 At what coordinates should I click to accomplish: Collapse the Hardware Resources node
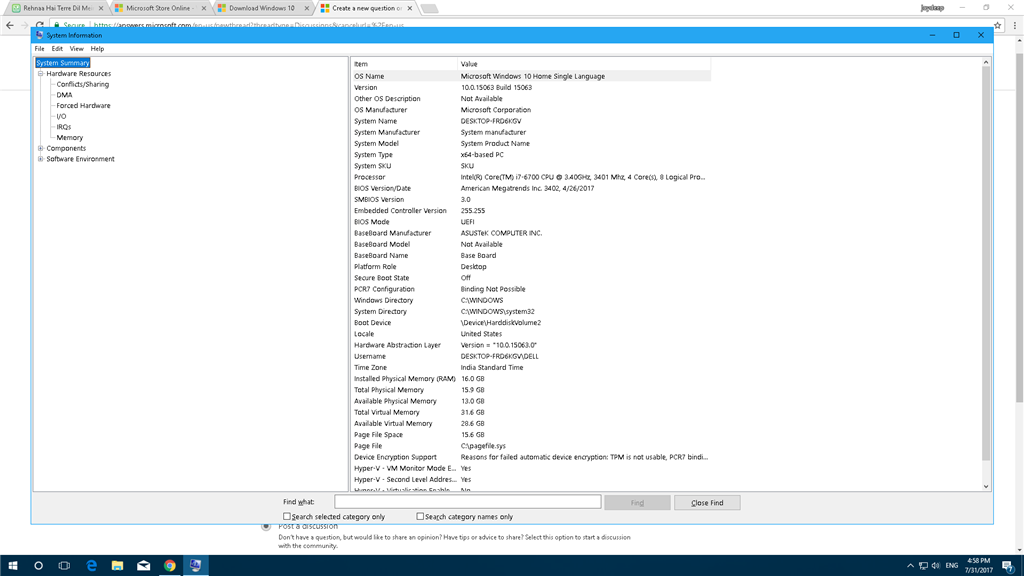[40, 74]
